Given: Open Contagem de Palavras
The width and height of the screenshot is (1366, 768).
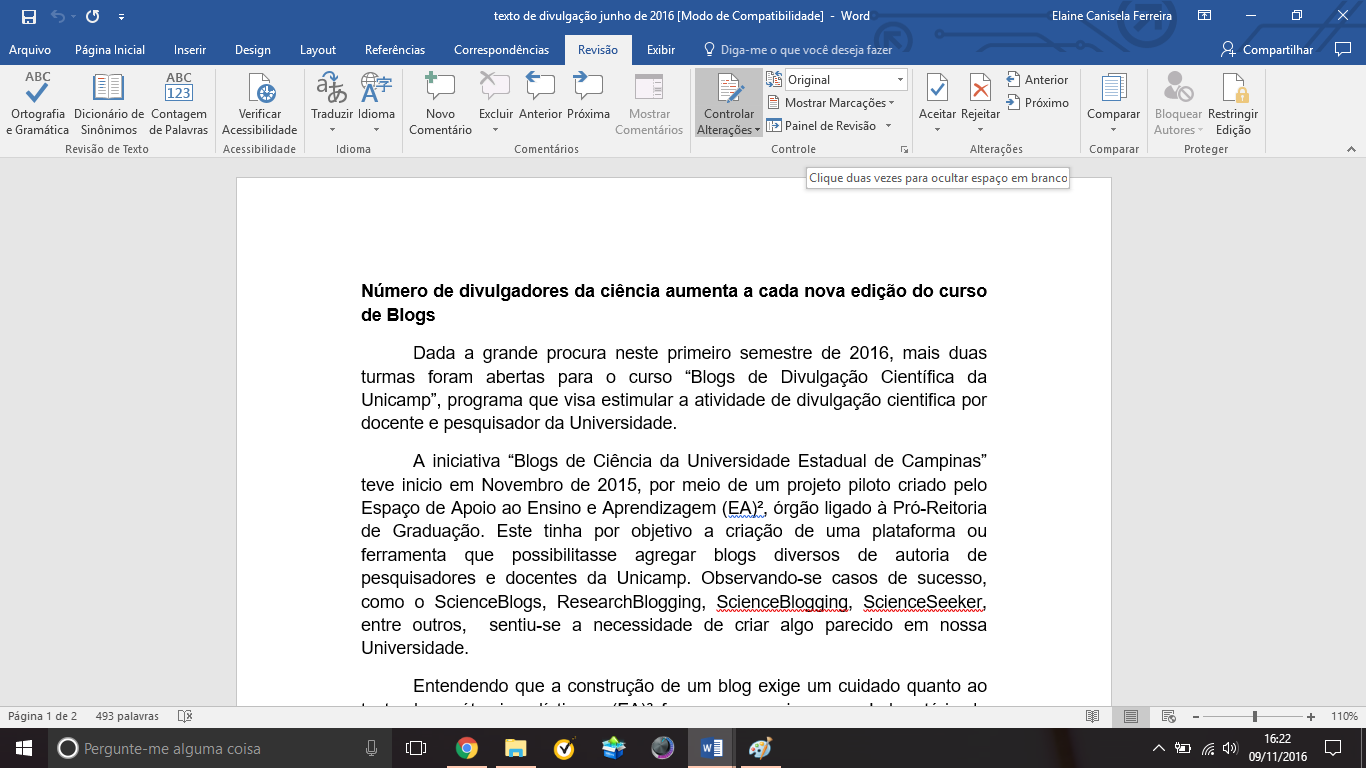Looking at the screenshot, I should tap(179, 104).
